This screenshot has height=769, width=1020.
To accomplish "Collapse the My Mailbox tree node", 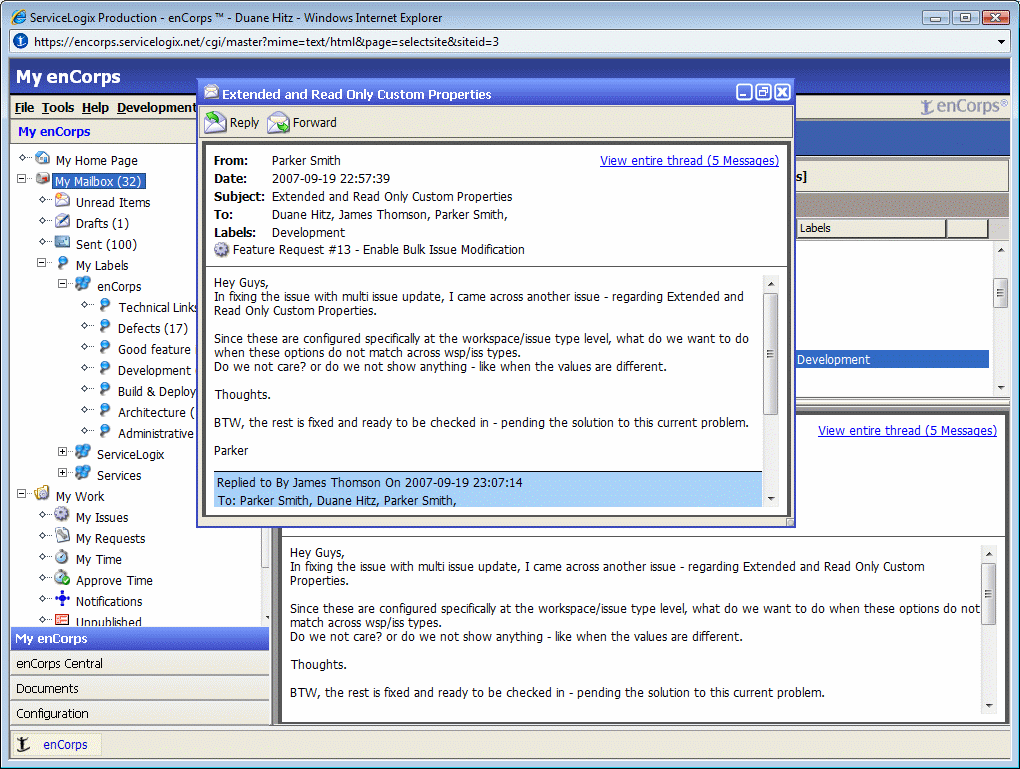I will pyautogui.click(x=21, y=178).
